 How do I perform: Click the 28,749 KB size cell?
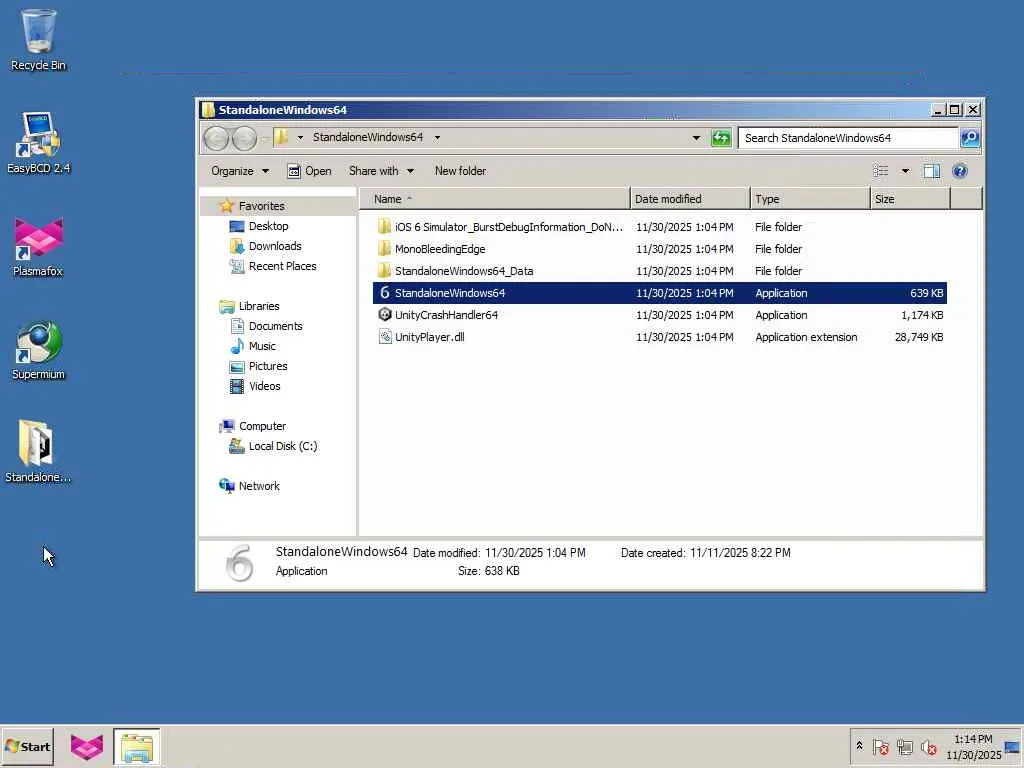(x=919, y=337)
